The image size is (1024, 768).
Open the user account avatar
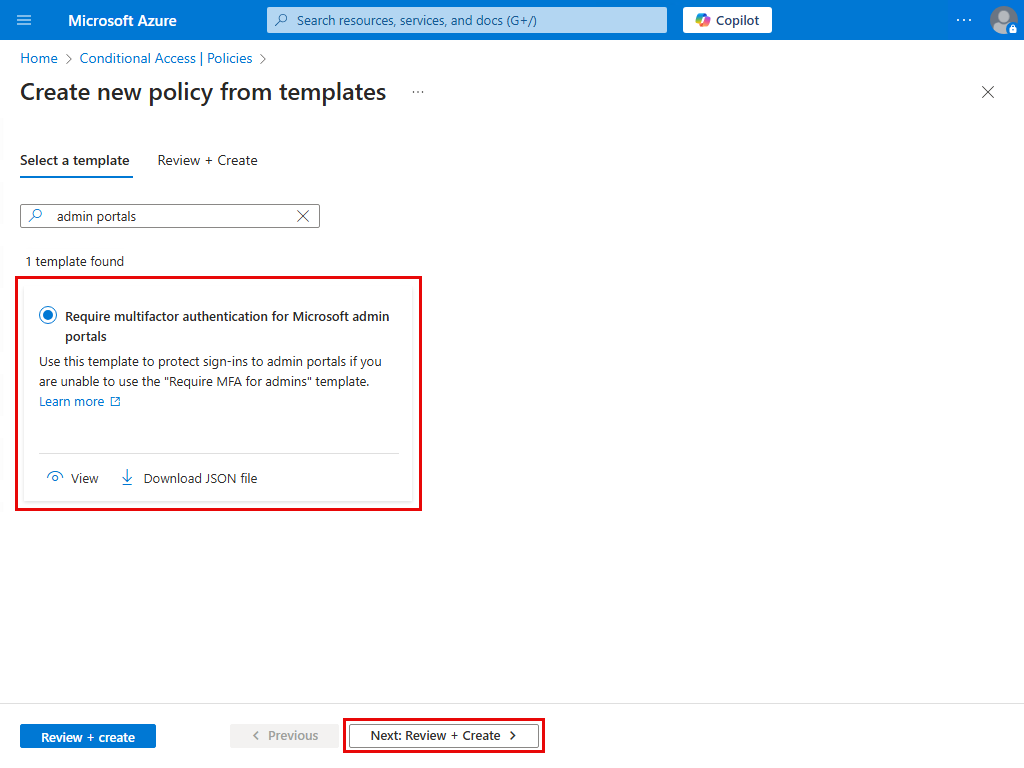(1003, 20)
